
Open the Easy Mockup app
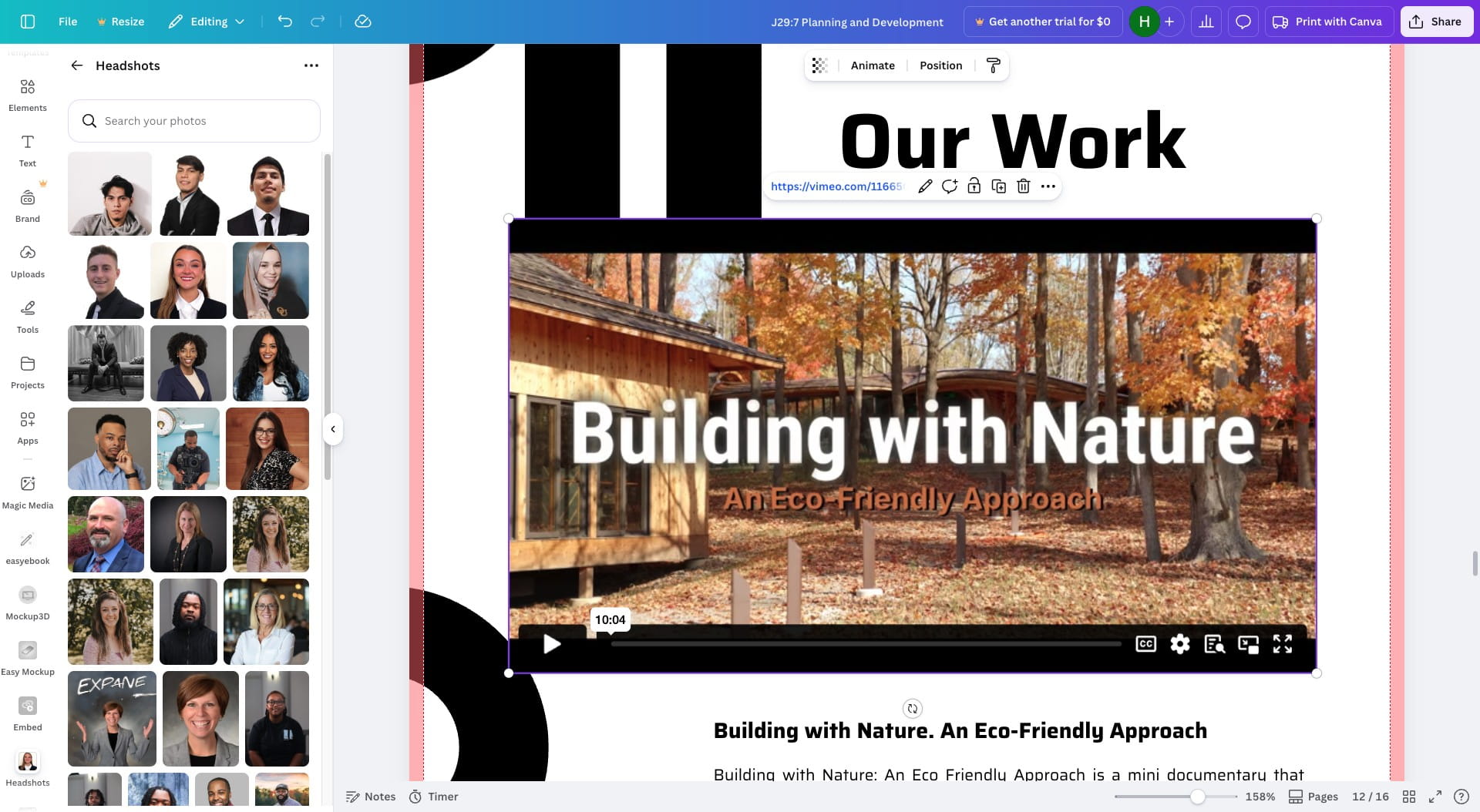pos(28,659)
